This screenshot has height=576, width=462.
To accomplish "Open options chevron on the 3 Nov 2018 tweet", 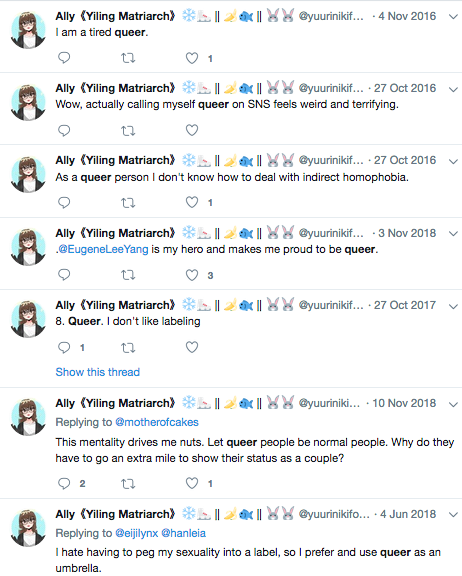I will (454, 234).
